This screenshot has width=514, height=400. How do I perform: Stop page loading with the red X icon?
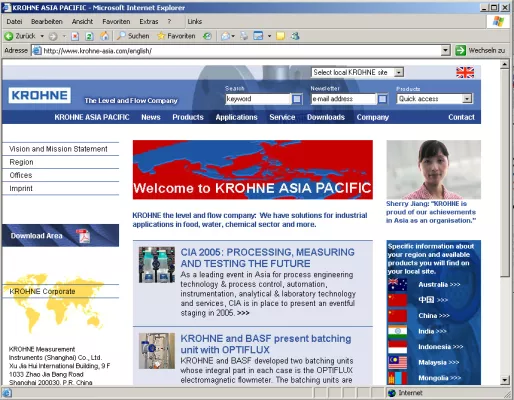(x=75, y=36)
